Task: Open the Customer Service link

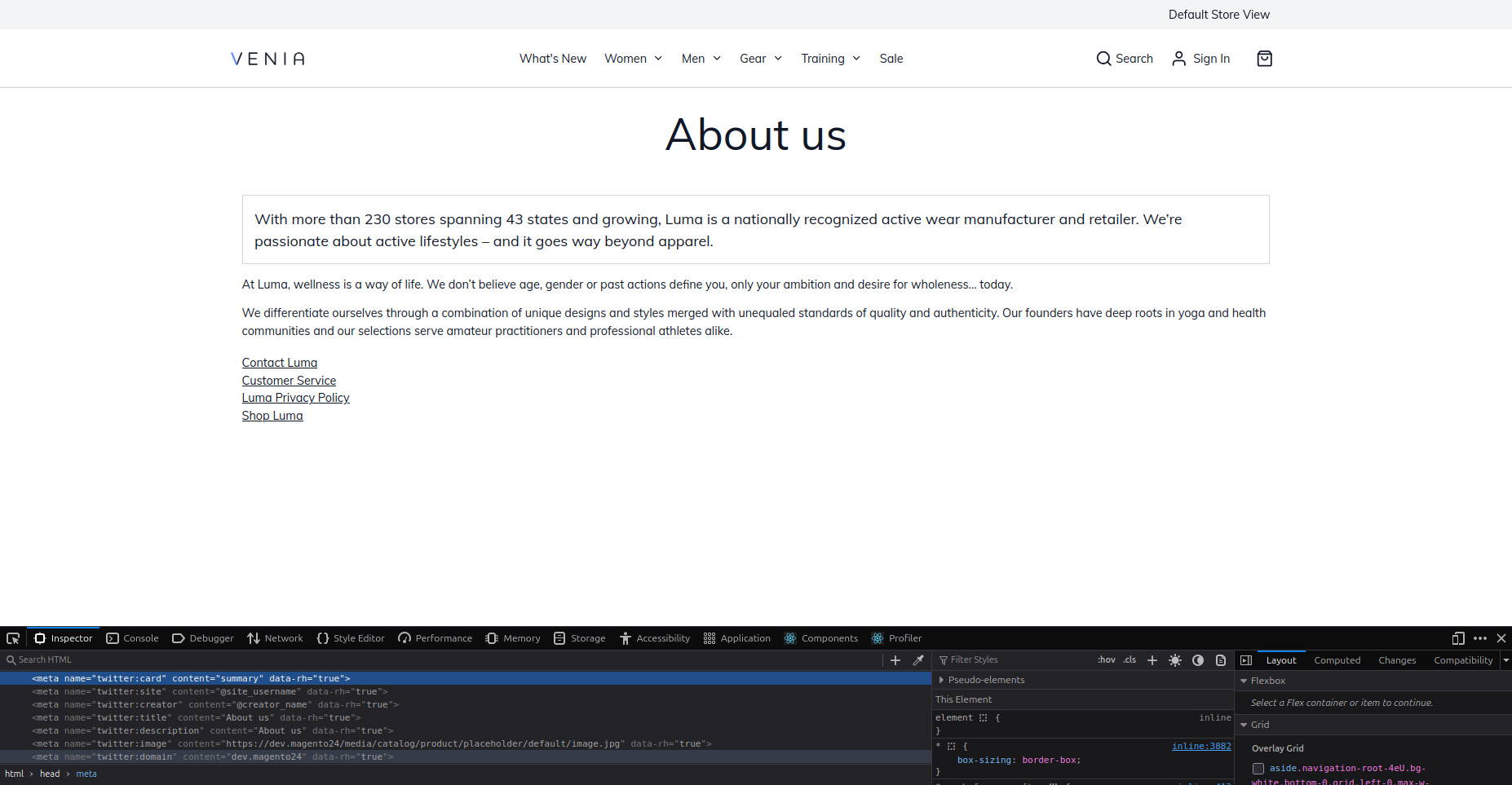Action: click(x=289, y=381)
